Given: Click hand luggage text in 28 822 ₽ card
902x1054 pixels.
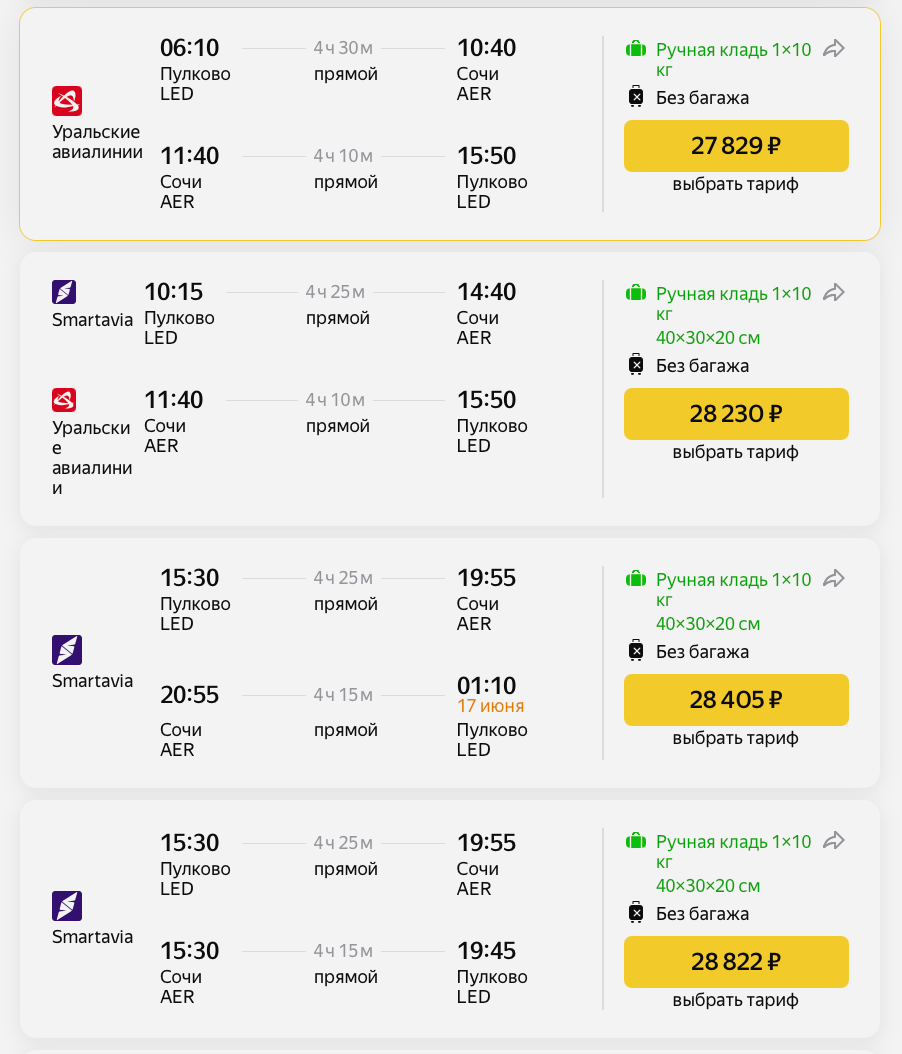Looking at the screenshot, I should point(733,842).
